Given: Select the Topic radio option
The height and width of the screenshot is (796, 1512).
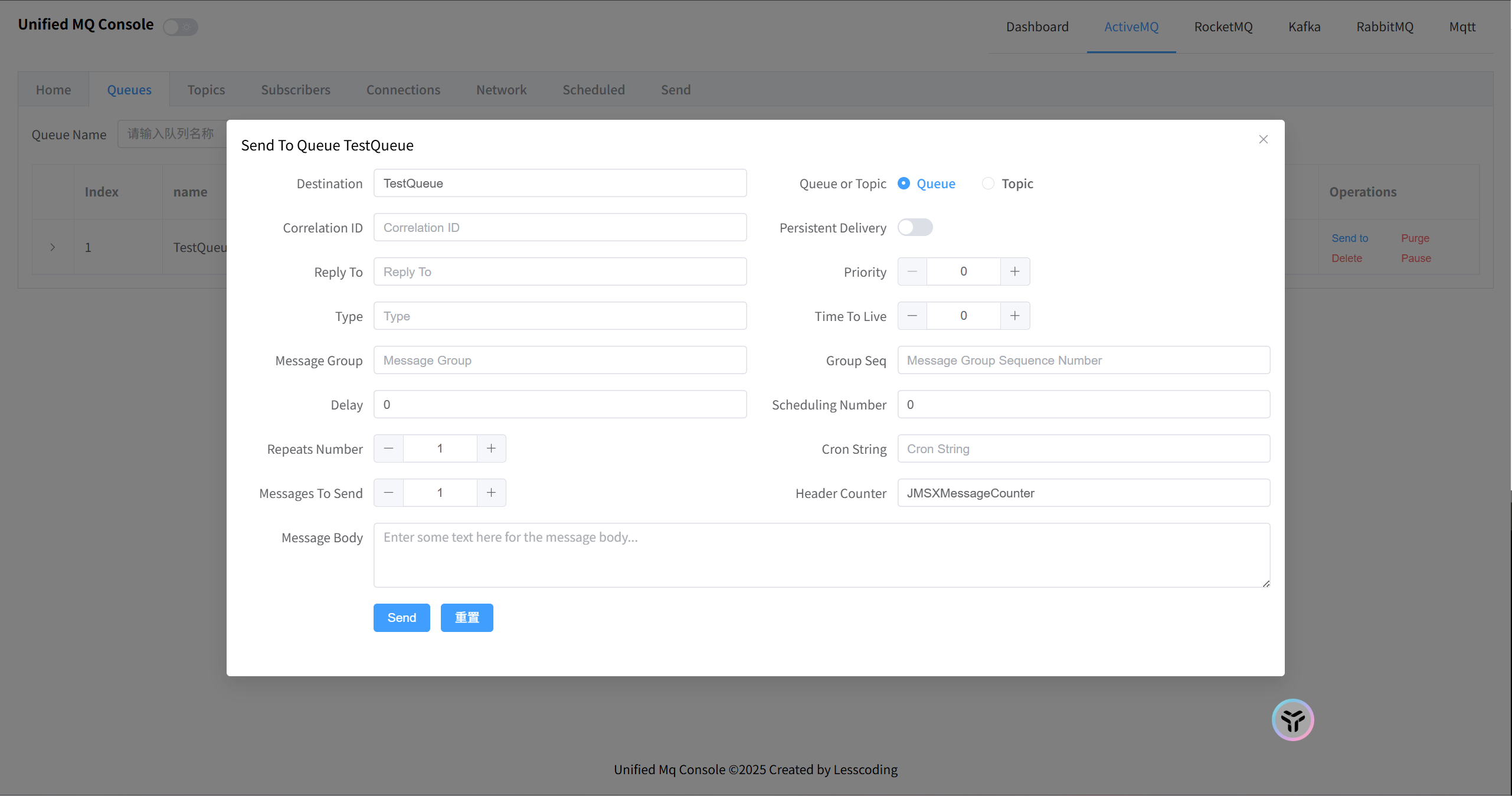Looking at the screenshot, I should (x=988, y=184).
